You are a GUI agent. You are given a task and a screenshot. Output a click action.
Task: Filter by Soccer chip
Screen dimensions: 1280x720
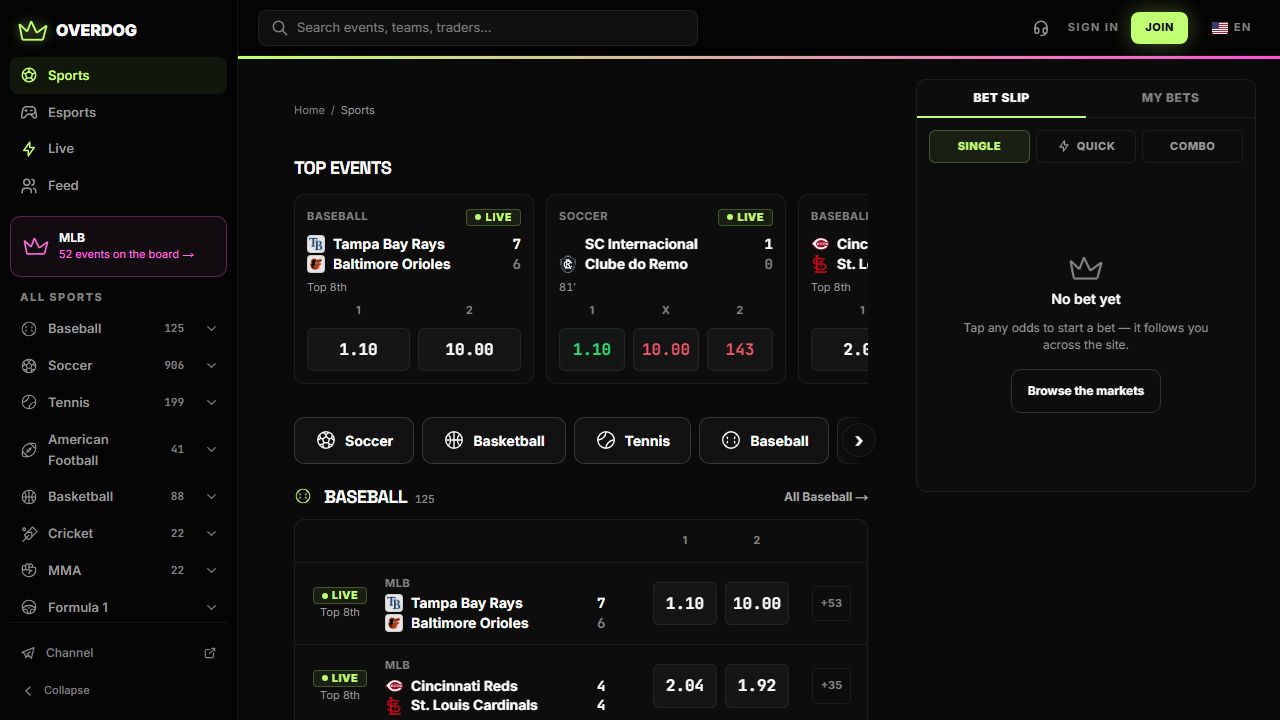pos(354,440)
